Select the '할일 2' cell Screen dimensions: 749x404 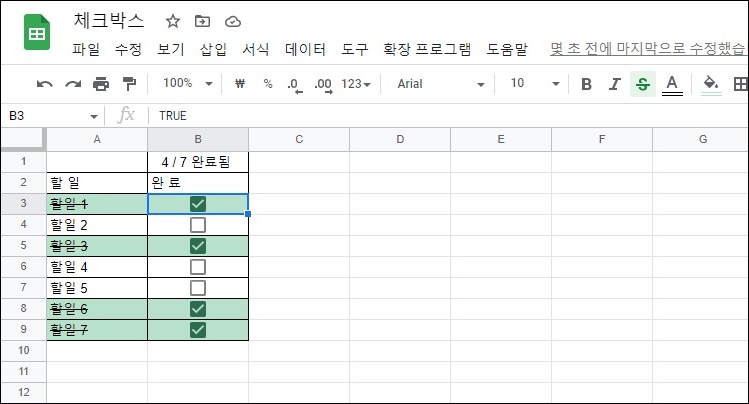pyautogui.click(x=97, y=225)
